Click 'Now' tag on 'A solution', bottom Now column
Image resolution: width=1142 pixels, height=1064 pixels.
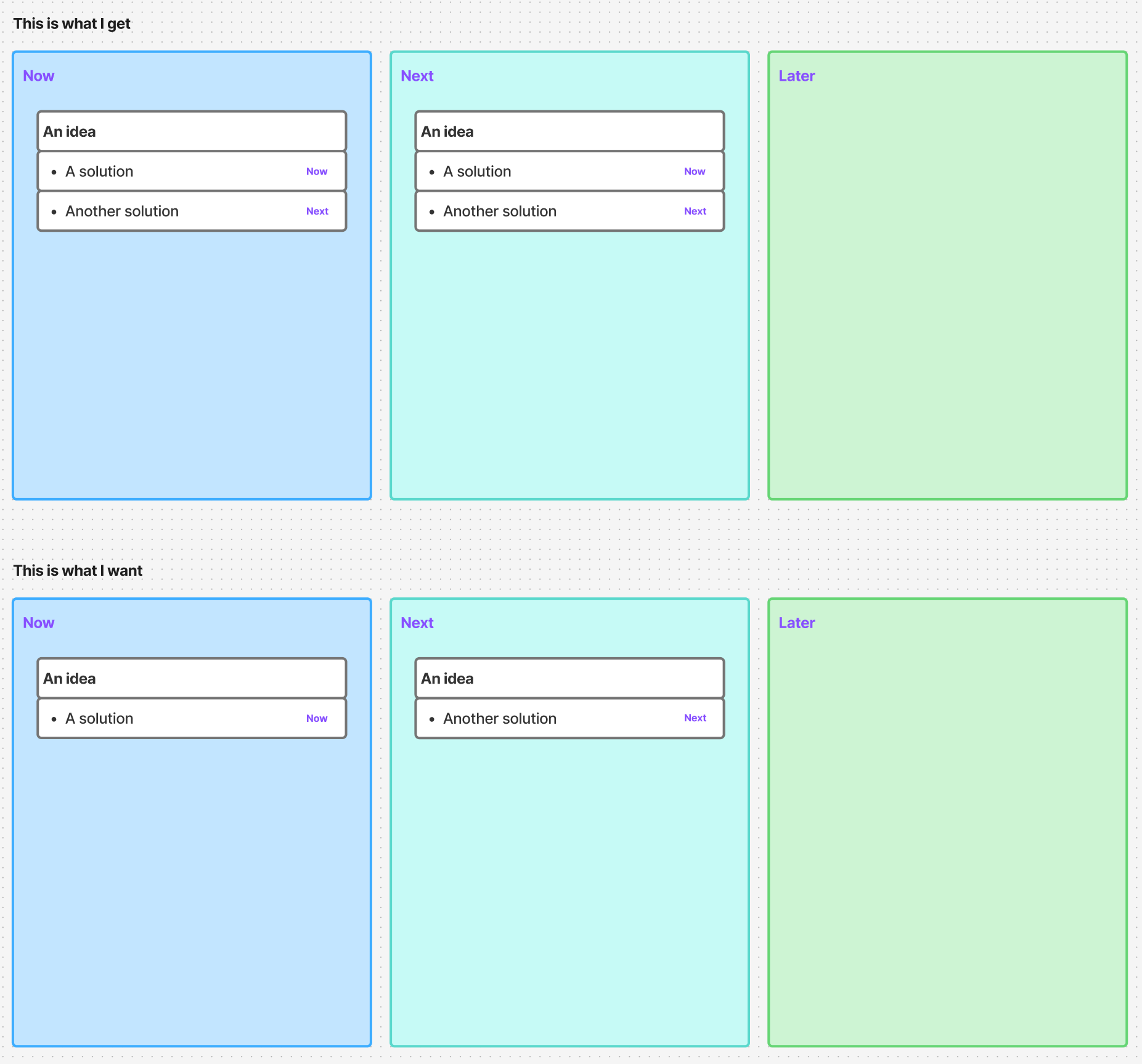[x=317, y=718]
